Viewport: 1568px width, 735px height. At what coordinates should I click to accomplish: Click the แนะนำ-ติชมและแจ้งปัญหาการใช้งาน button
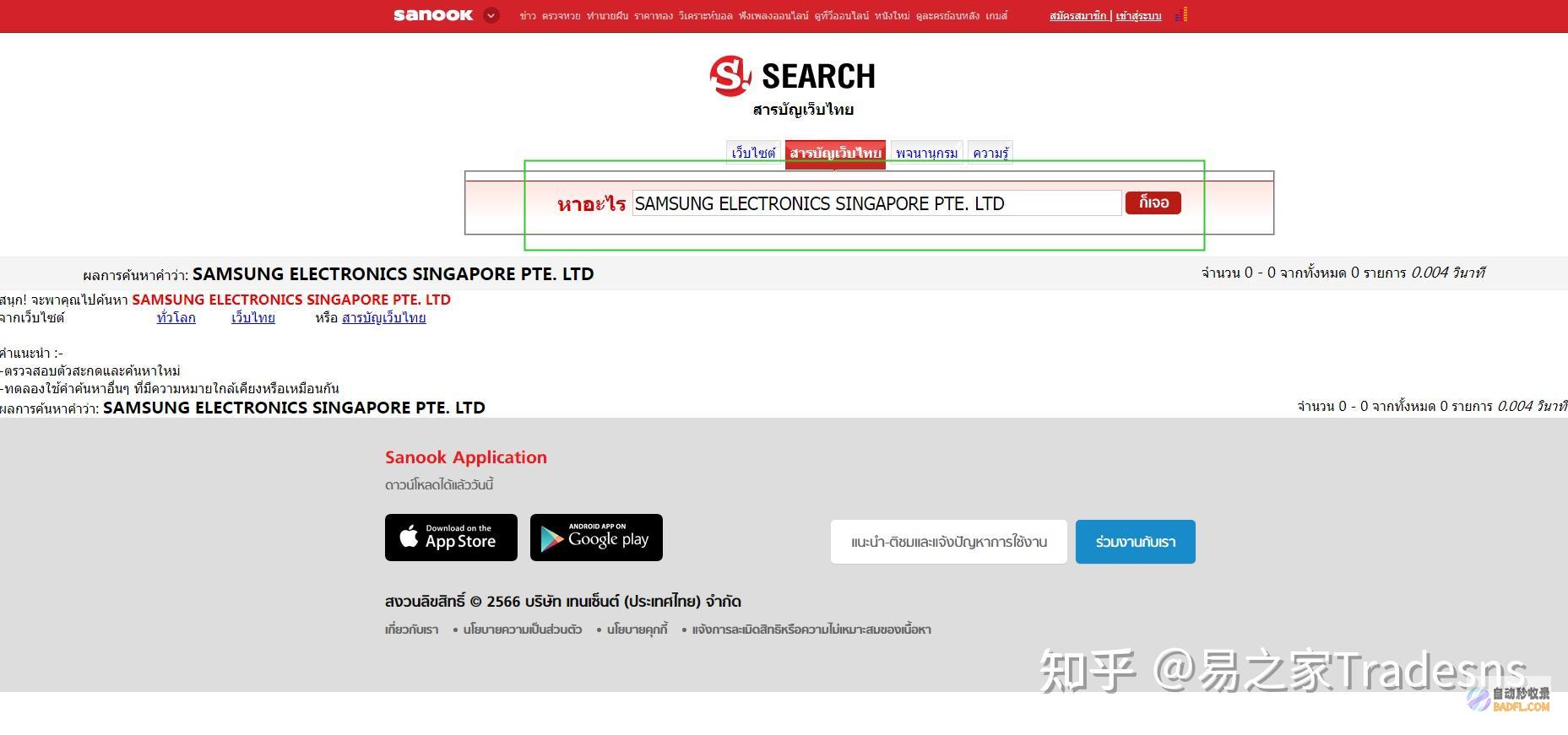[x=948, y=542]
